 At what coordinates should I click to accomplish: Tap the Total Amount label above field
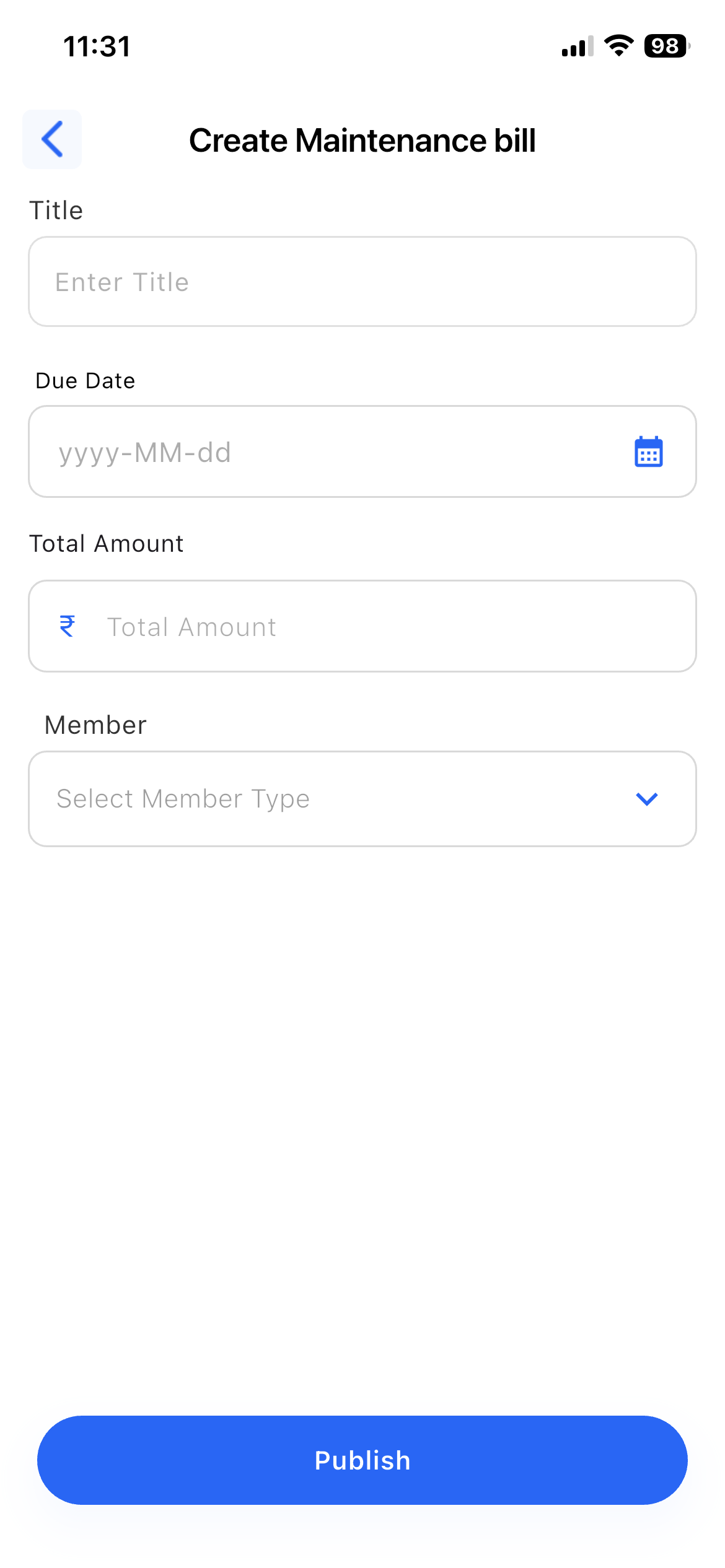tap(107, 544)
